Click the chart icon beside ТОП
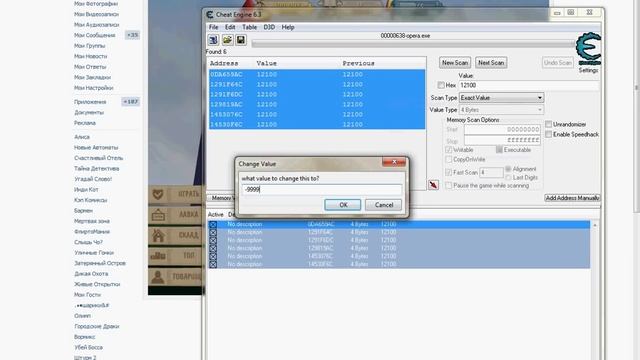Viewport: 640px width, 360px height. click(158, 256)
